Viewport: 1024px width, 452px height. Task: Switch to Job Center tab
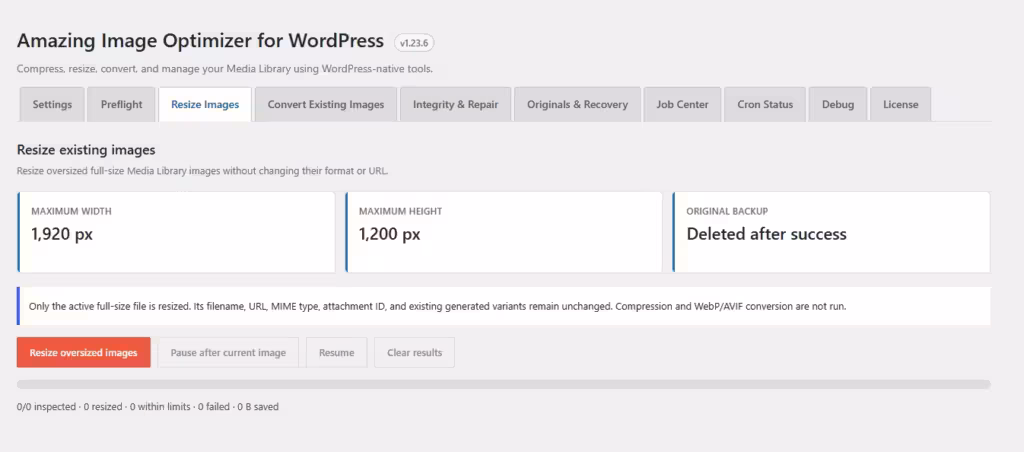(x=682, y=105)
